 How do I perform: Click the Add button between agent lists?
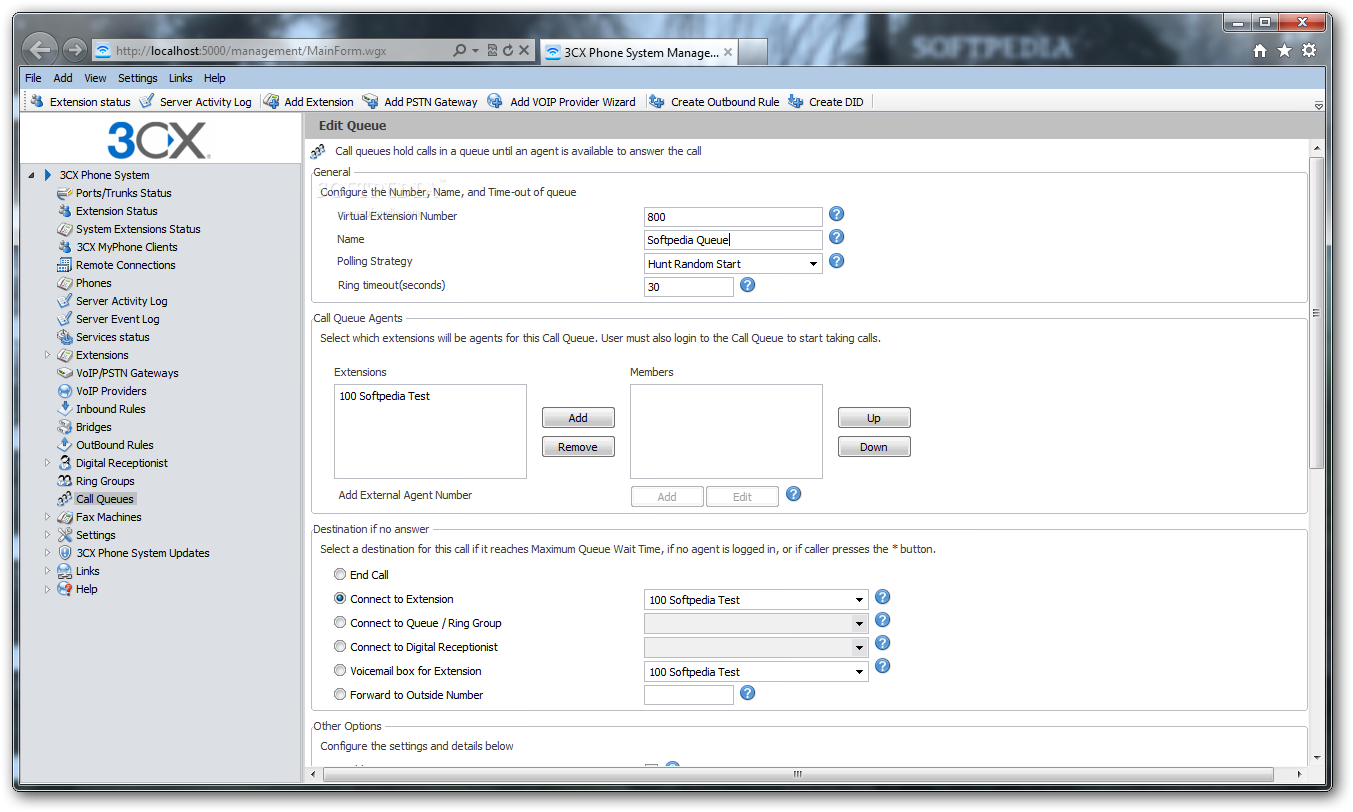click(578, 418)
